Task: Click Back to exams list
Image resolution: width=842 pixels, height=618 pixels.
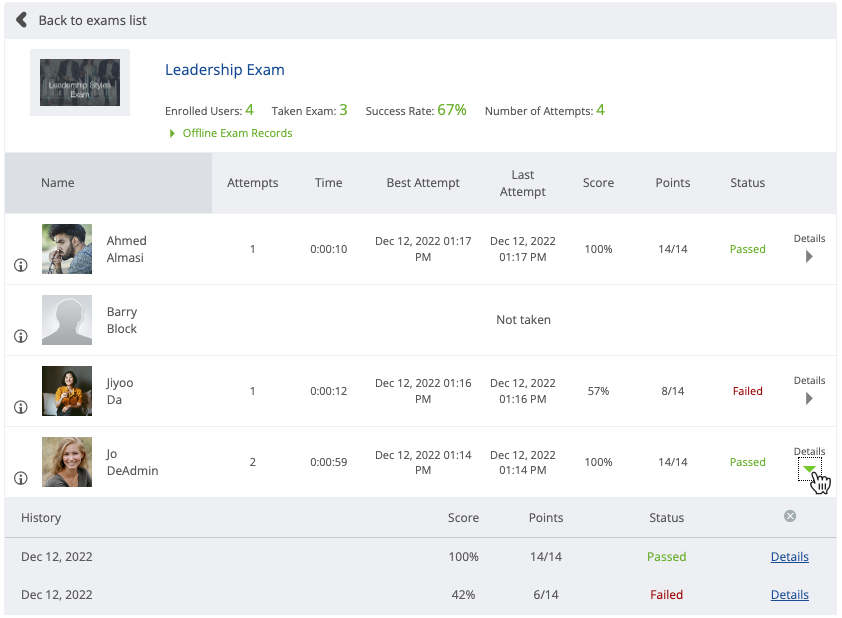Action: point(89,20)
